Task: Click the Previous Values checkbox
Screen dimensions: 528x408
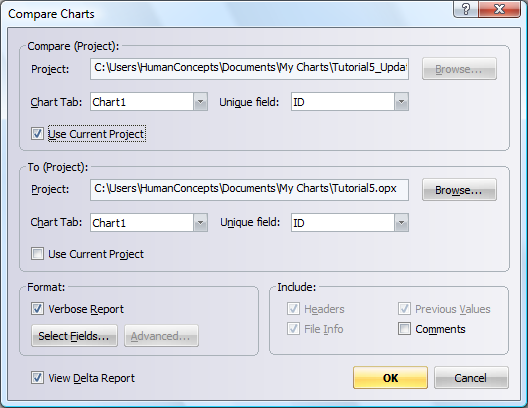Action: pyautogui.click(x=404, y=309)
